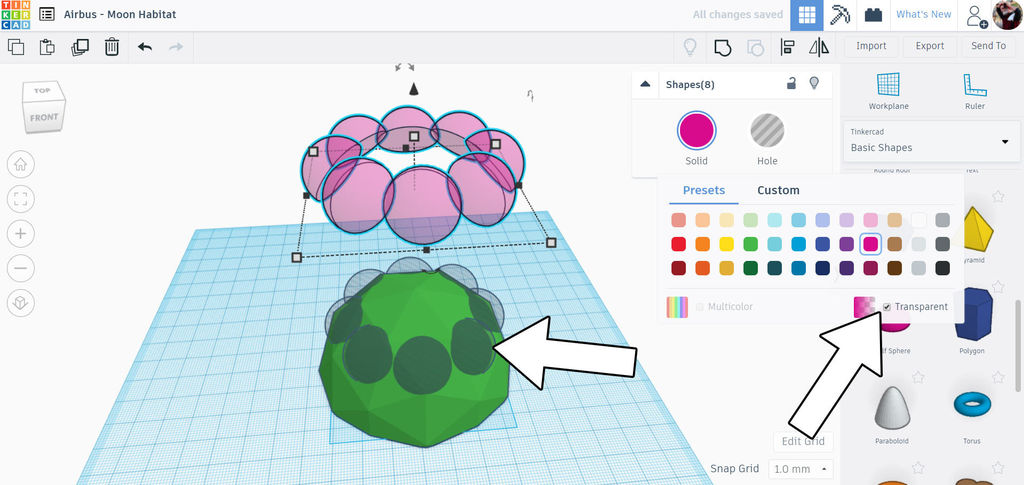
Task: Uncheck the Transparent checkbox
Action: [x=887, y=307]
